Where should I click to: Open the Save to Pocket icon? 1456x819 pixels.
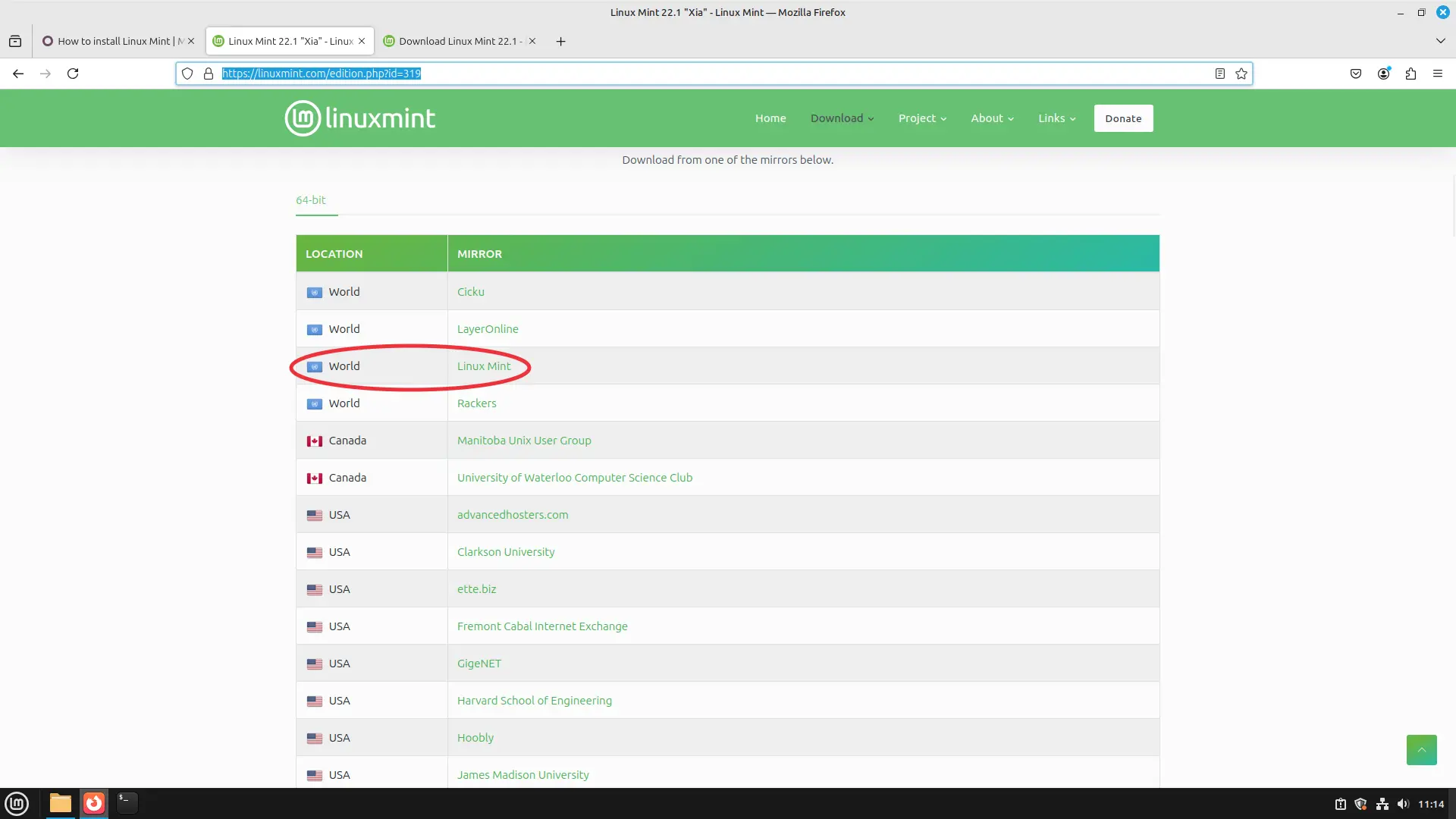coord(1356,74)
